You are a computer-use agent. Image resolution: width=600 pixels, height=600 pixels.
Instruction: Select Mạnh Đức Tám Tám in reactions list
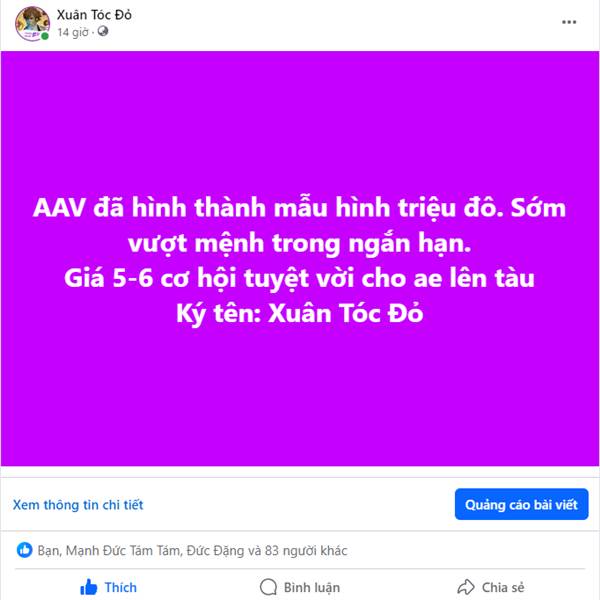[x=122, y=551]
